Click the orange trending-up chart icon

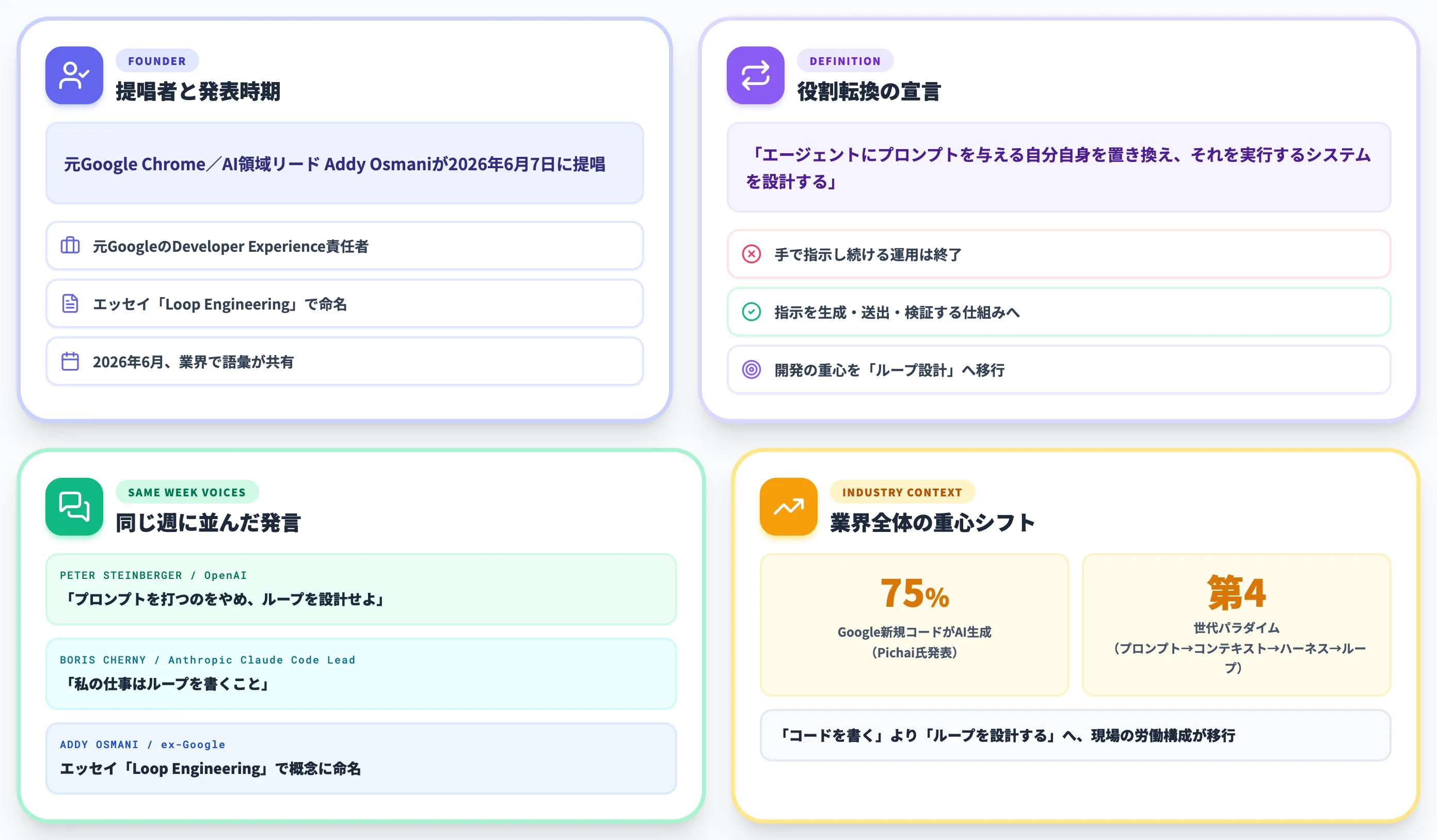tap(788, 507)
